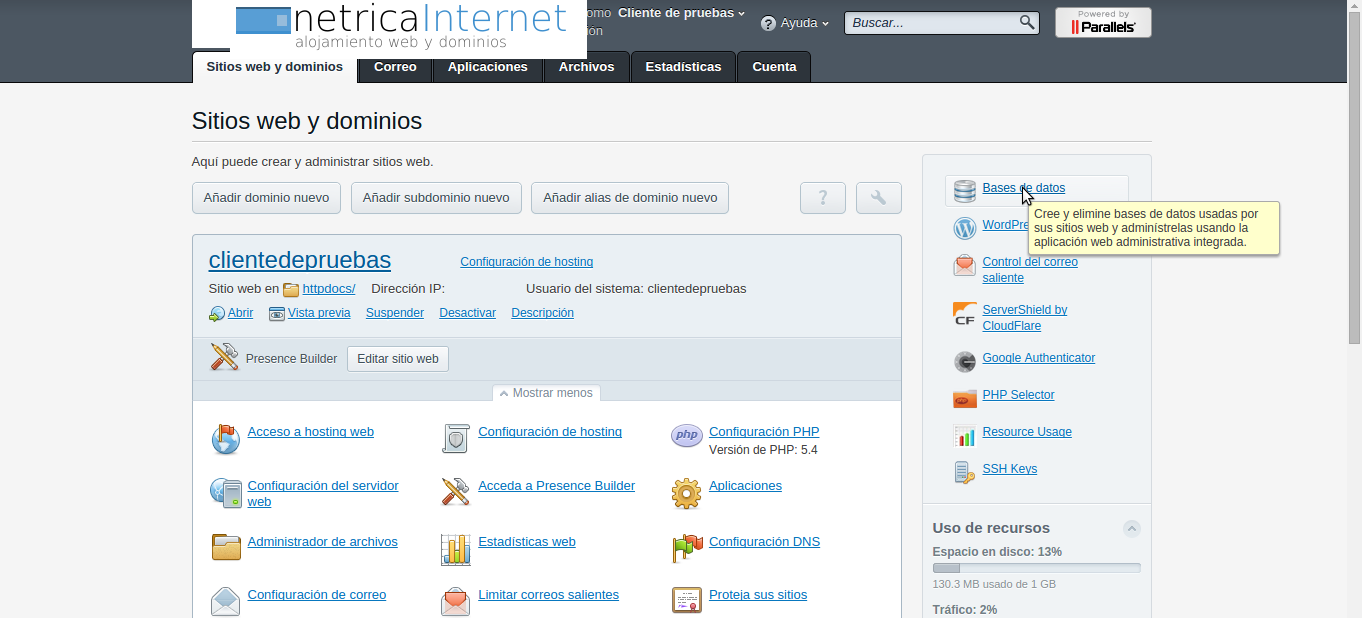Screen dimensions: 1362x618
Task: Click the Aplicaciones gear icon
Action: pos(686,492)
